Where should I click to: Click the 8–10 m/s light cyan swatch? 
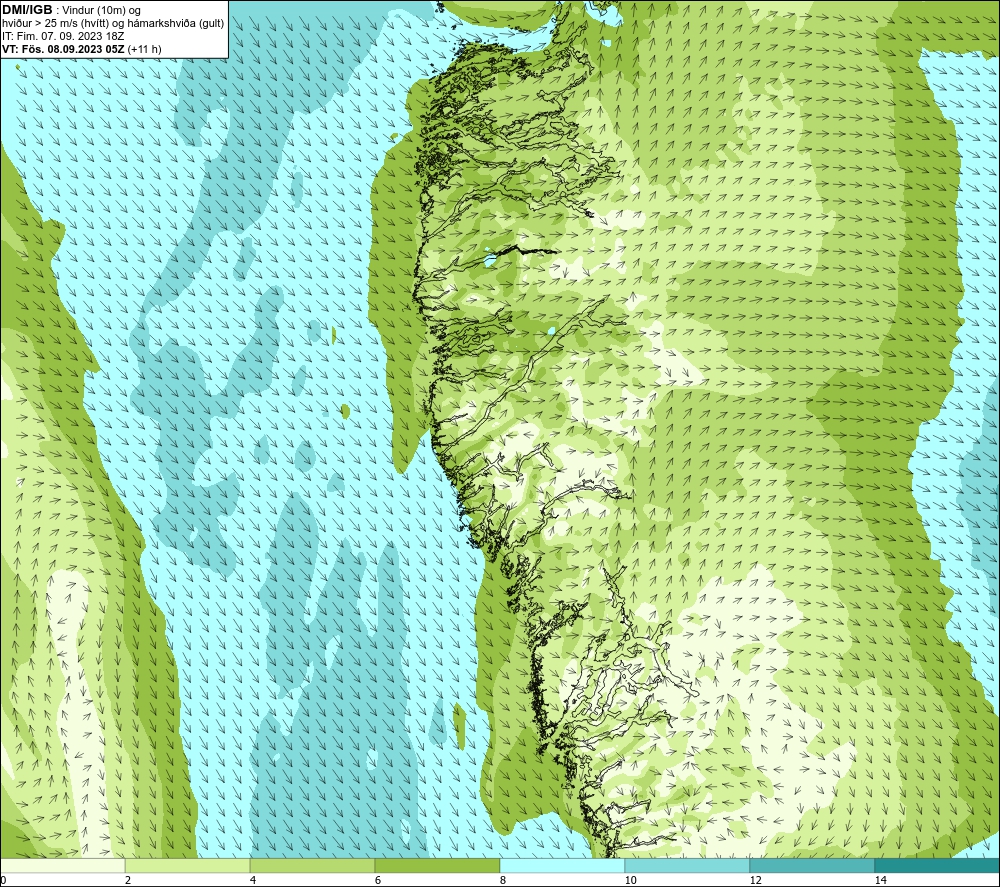pyautogui.click(x=562, y=865)
